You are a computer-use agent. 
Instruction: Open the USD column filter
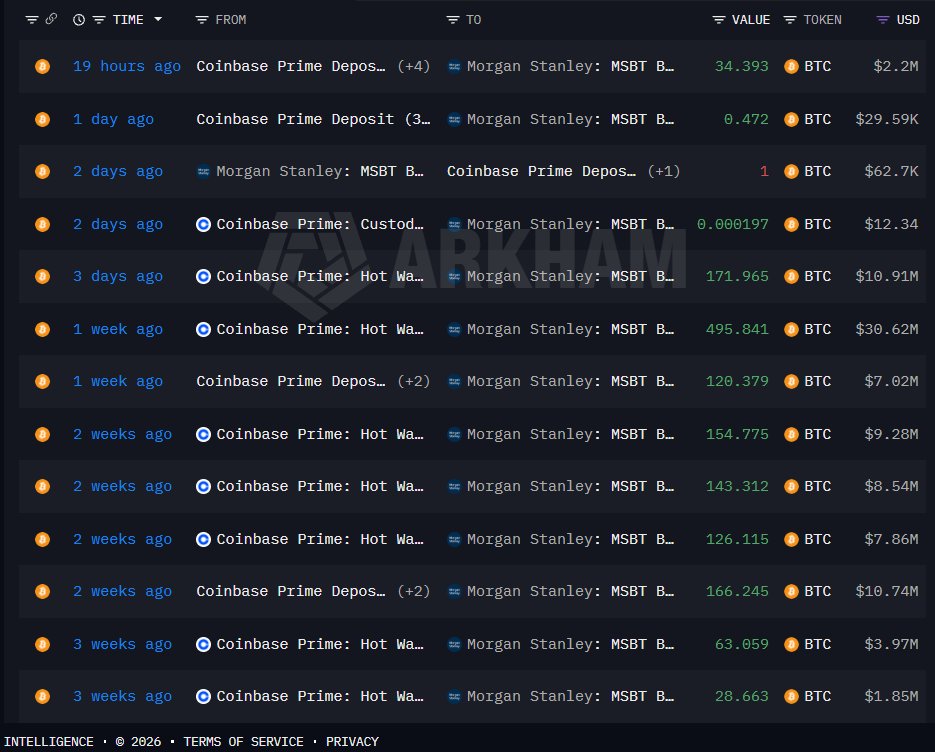(883, 20)
